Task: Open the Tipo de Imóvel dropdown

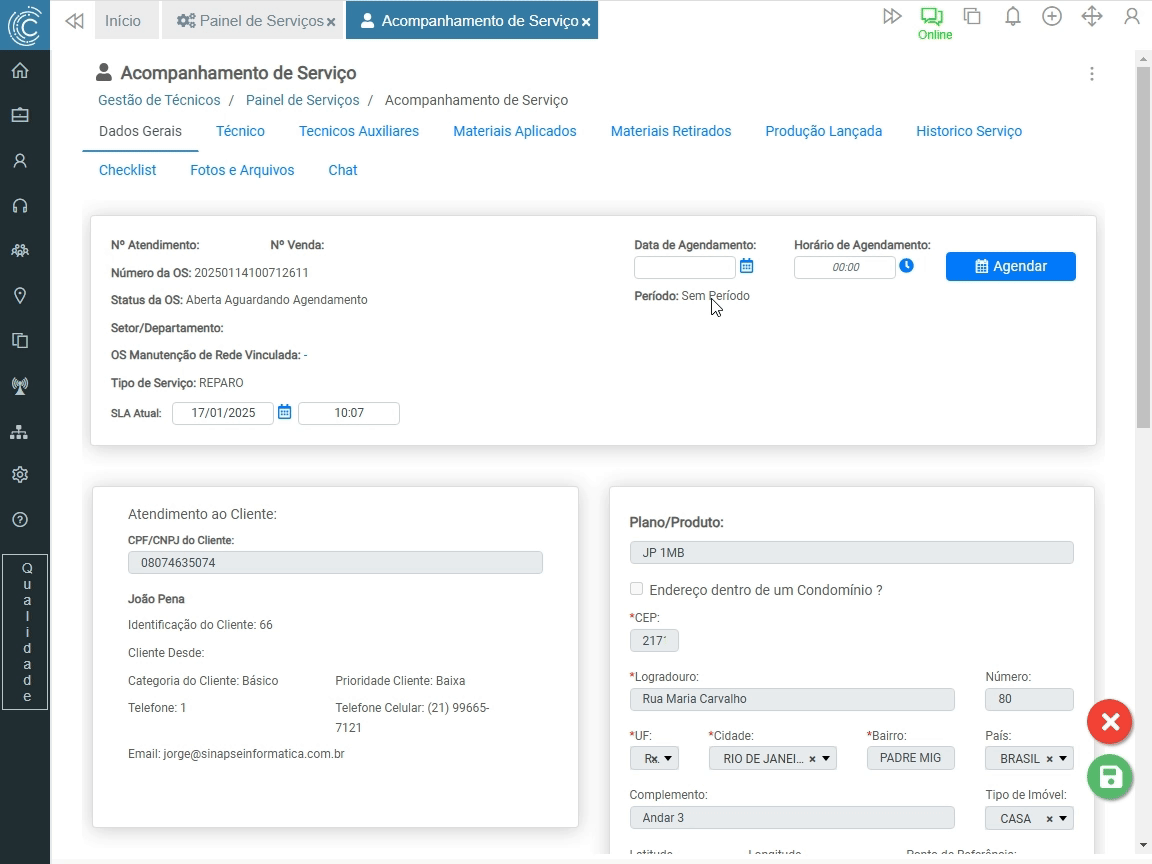Action: click(x=1063, y=819)
